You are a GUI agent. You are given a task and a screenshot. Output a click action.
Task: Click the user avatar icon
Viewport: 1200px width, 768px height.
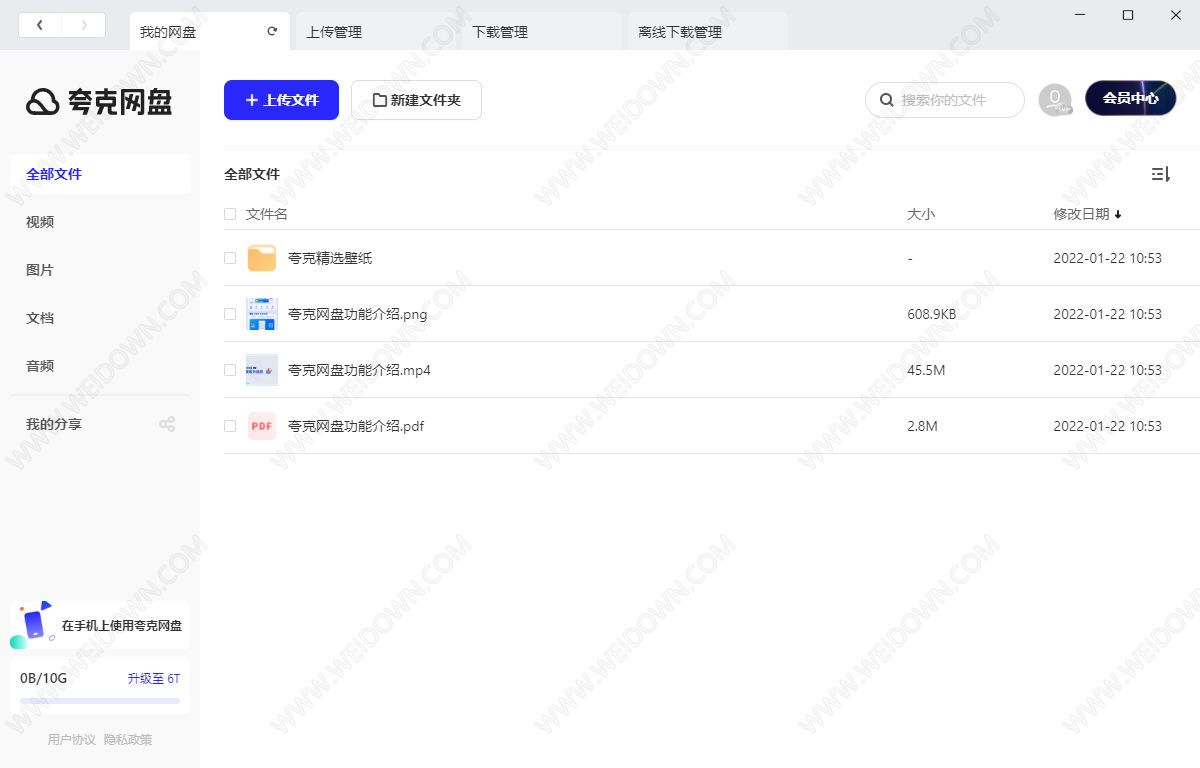tap(1054, 99)
